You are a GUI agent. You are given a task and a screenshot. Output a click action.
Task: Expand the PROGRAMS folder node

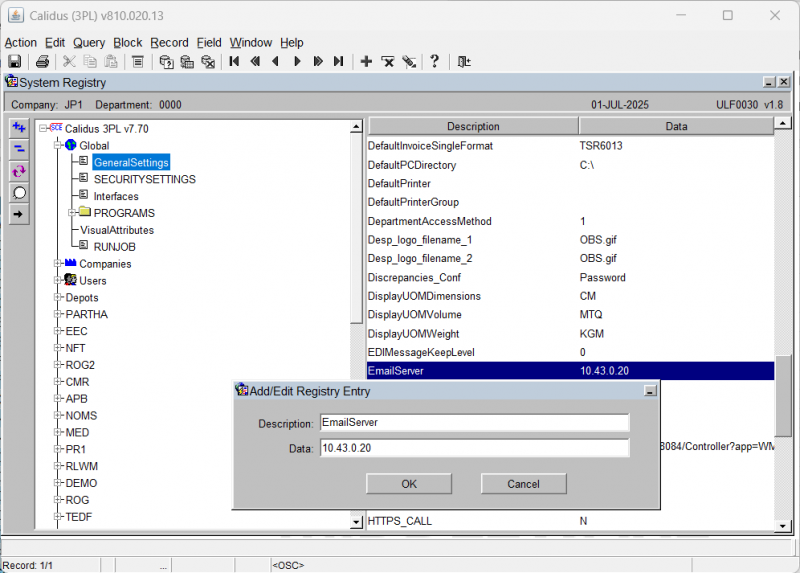72,213
